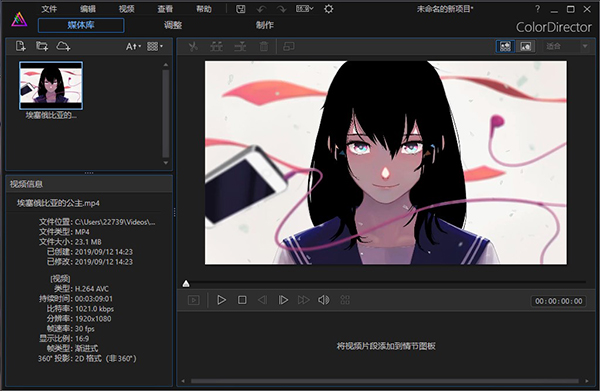
Task: Click the import media folder icon
Action: click(x=42, y=46)
